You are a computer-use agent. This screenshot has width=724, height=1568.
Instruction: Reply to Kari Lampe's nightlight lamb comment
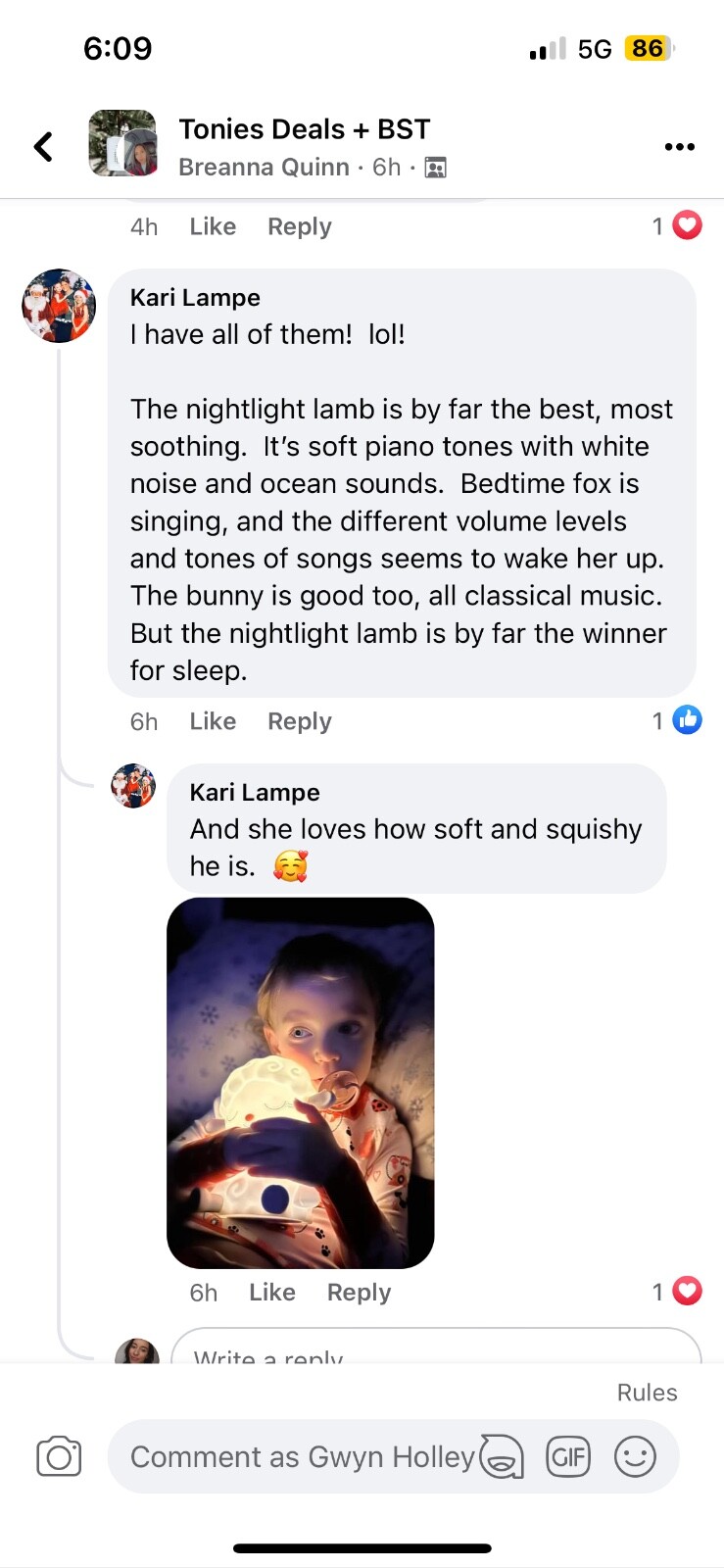tap(300, 721)
